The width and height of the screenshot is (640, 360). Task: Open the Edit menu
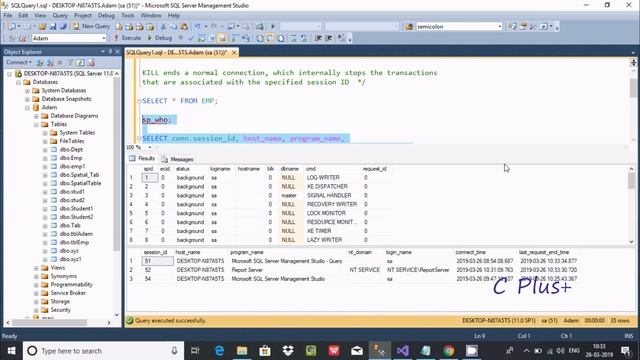click(23, 16)
